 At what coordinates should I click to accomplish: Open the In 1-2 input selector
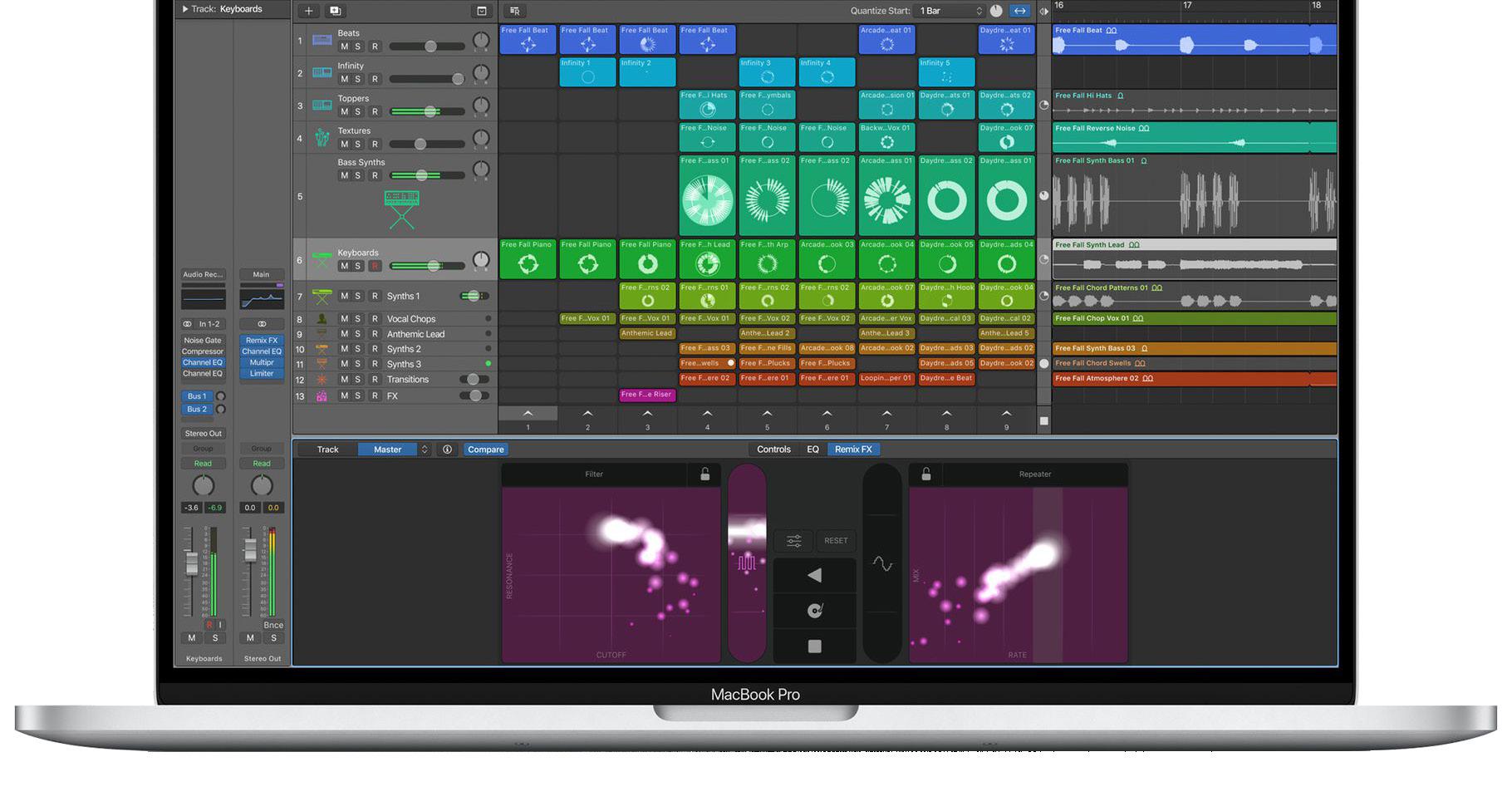pos(209,324)
